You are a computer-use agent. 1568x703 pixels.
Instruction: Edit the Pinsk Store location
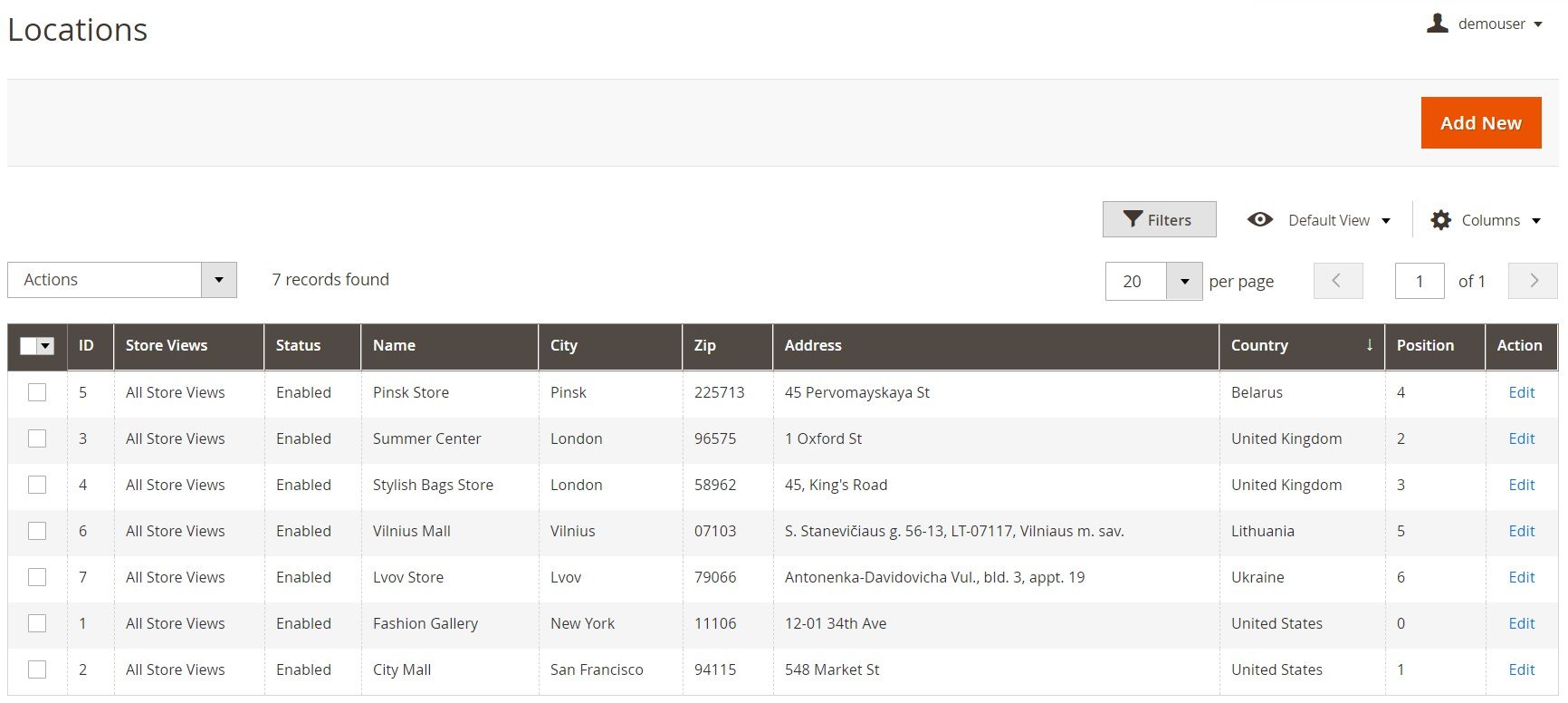click(1521, 392)
